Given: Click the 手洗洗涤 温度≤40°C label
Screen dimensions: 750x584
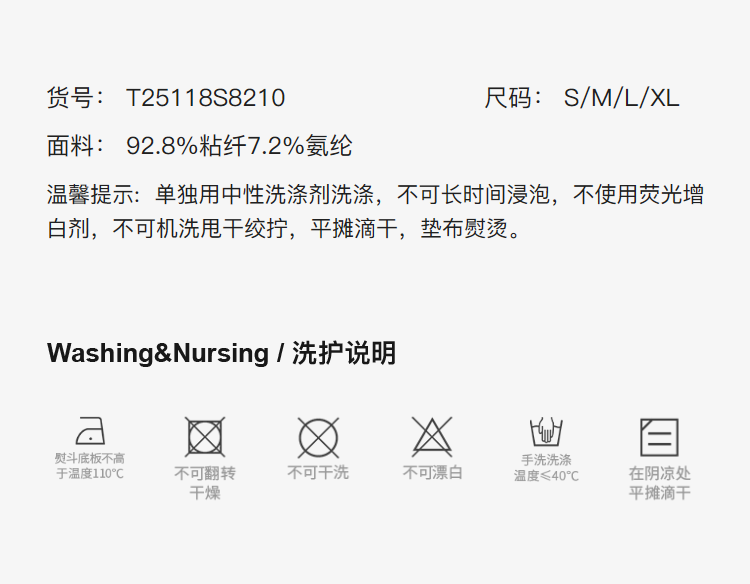Looking at the screenshot, I should (x=546, y=468).
